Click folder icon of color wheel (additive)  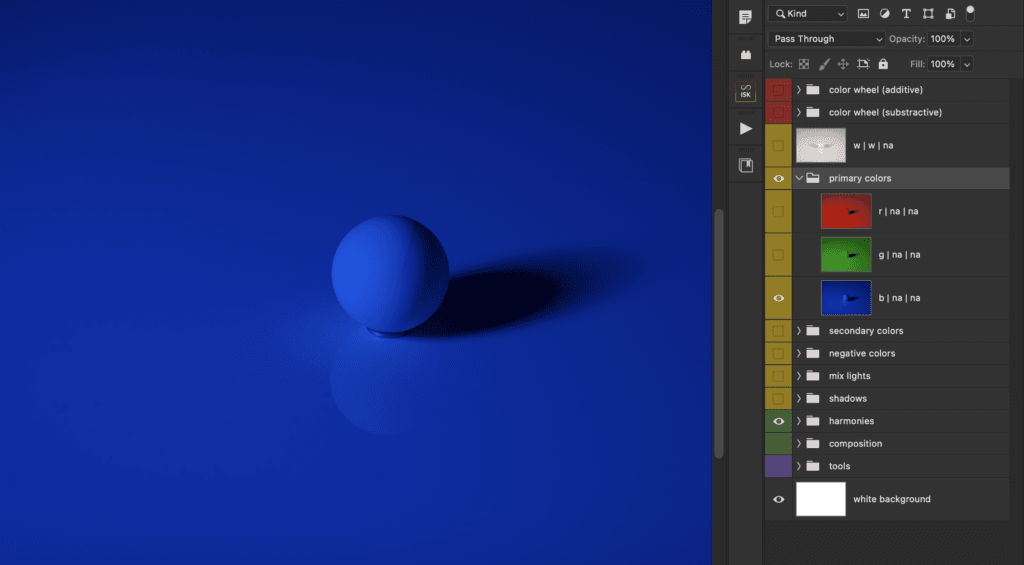(x=812, y=89)
